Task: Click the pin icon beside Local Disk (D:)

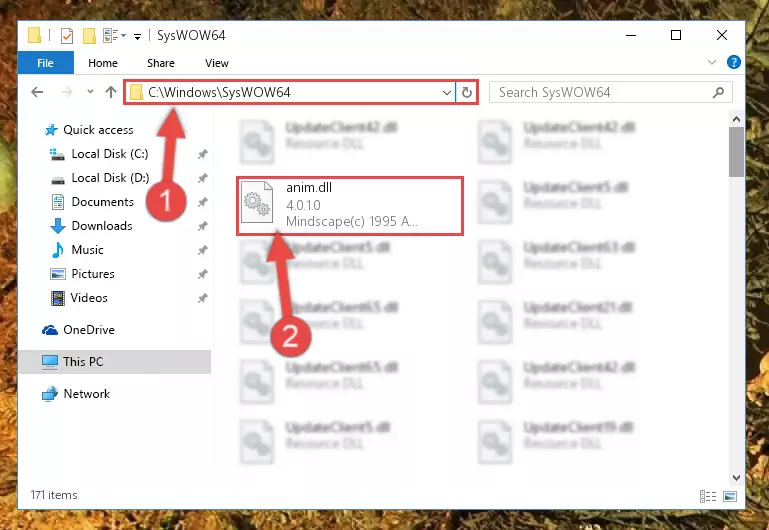Action: click(203, 178)
